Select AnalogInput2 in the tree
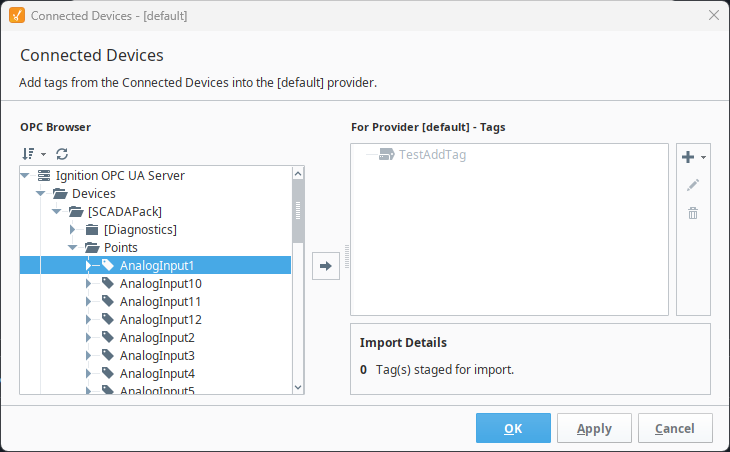This screenshot has width=730, height=452. point(157,337)
